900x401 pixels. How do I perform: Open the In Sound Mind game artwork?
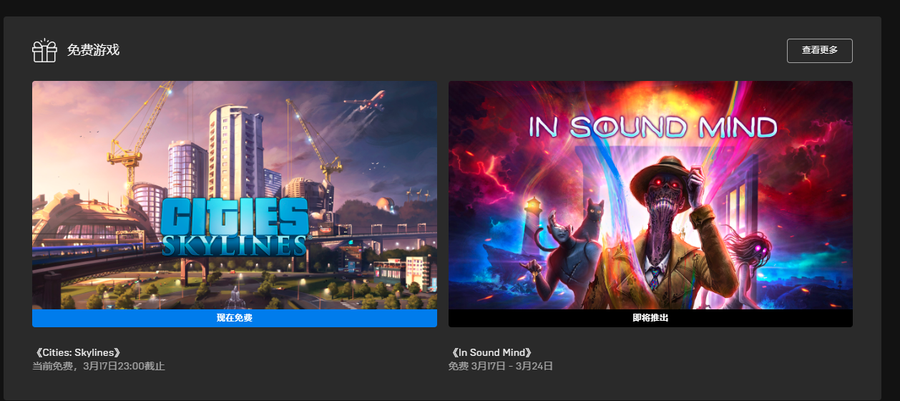[x=650, y=195]
